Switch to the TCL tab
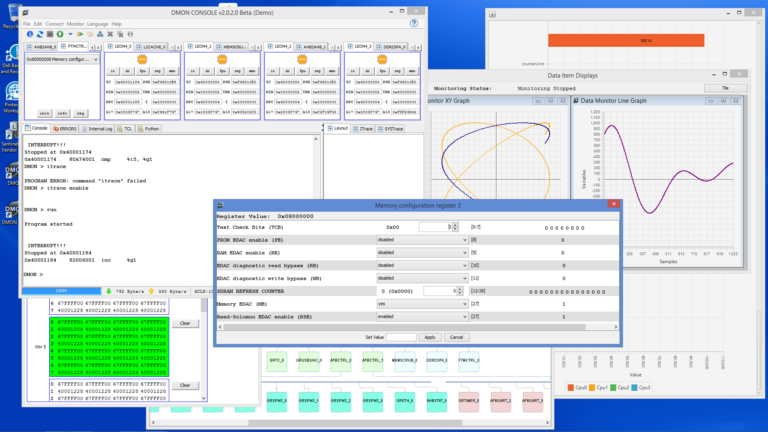The height and width of the screenshot is (432, 768). (125, 129)
